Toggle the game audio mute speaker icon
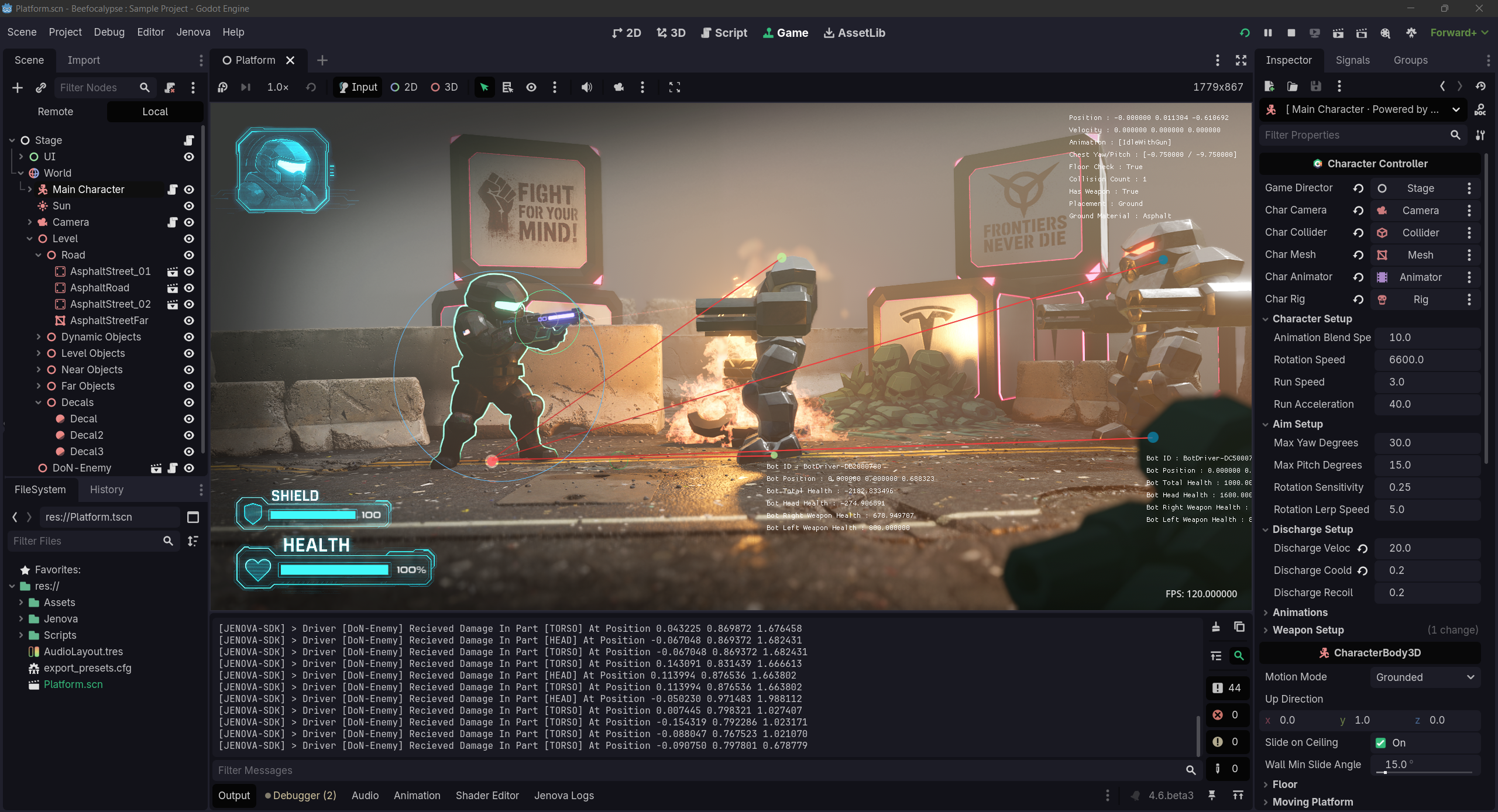Screen dimensions: 1498x812 click(586, 87)
